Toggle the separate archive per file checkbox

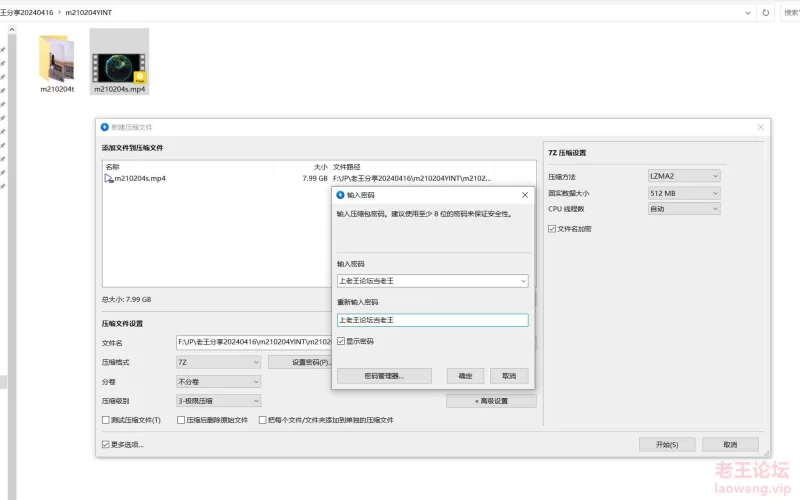pos(262,420)
